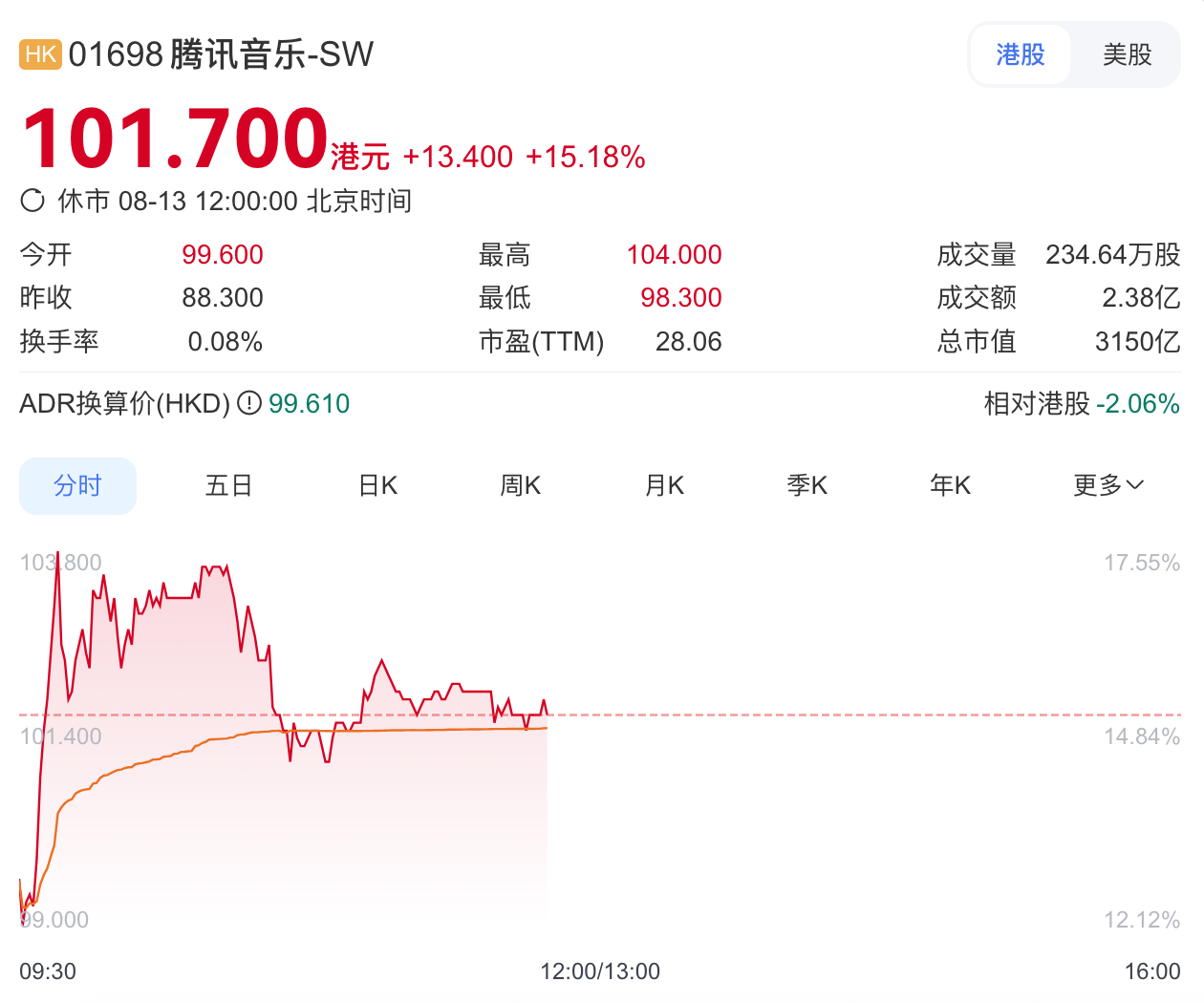Image resolution: width=1204 pixels, height=1003 pixels.
Task: Switch to 日K chart tab
Action: coord(377,485)
